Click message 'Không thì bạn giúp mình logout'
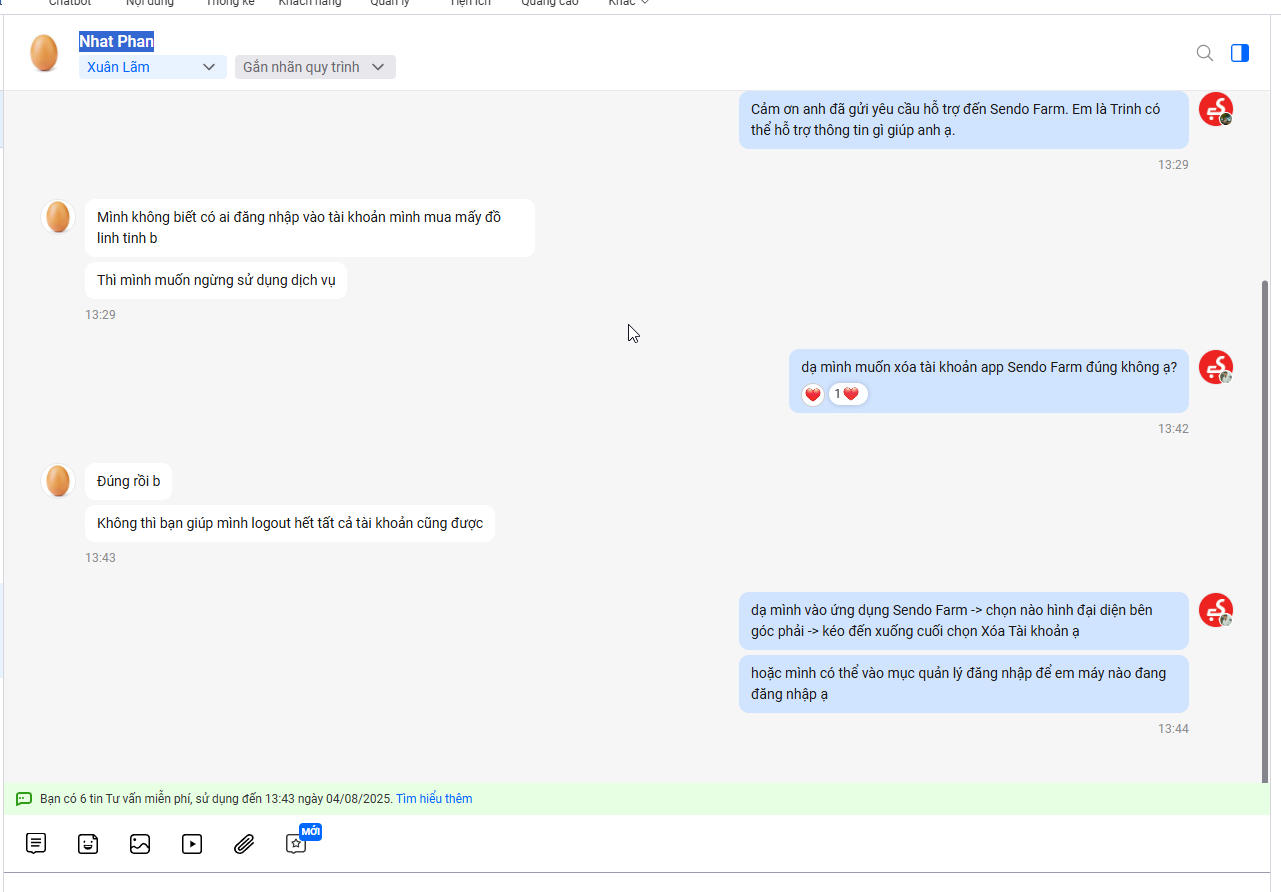 tap(290, 523)
